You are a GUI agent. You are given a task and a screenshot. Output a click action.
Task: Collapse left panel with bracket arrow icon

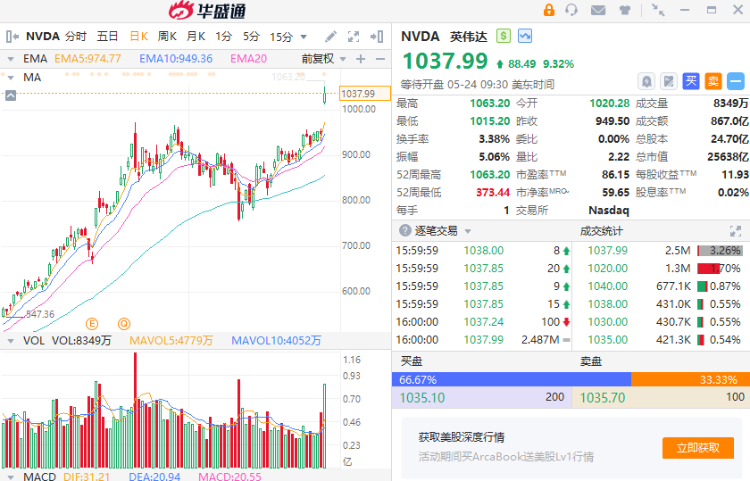tap(12, 36)
